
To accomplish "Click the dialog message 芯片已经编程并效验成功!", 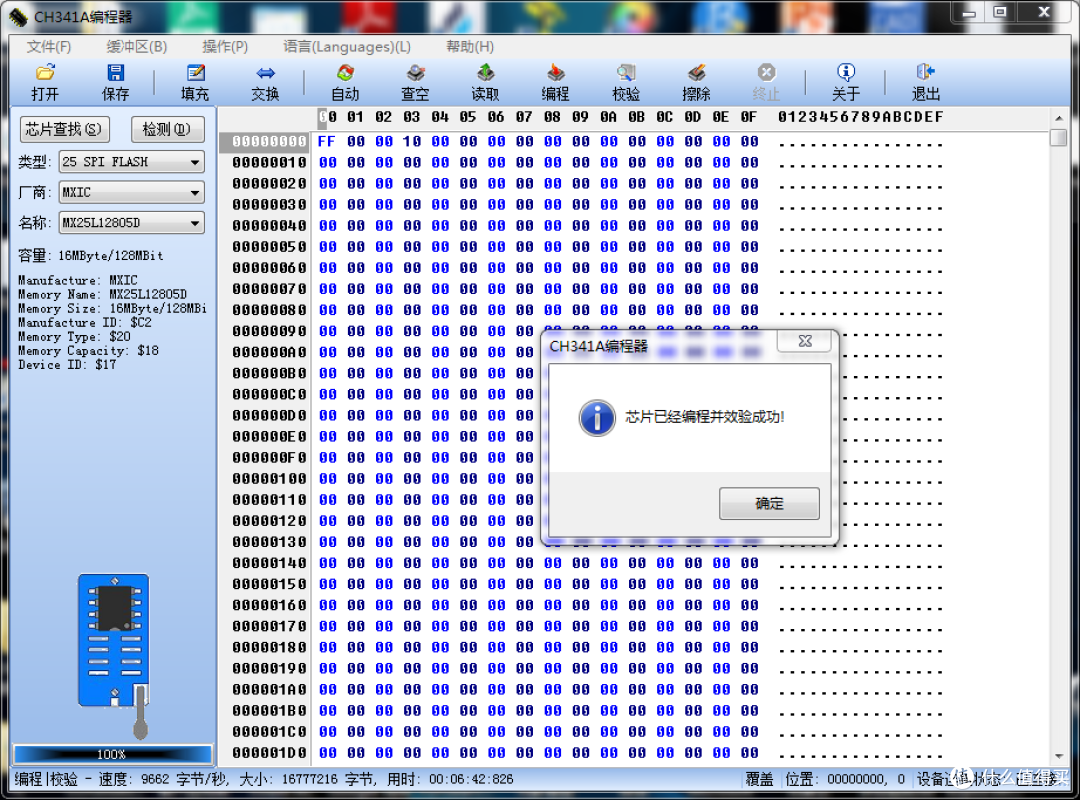I will click(x=705, y=417).
